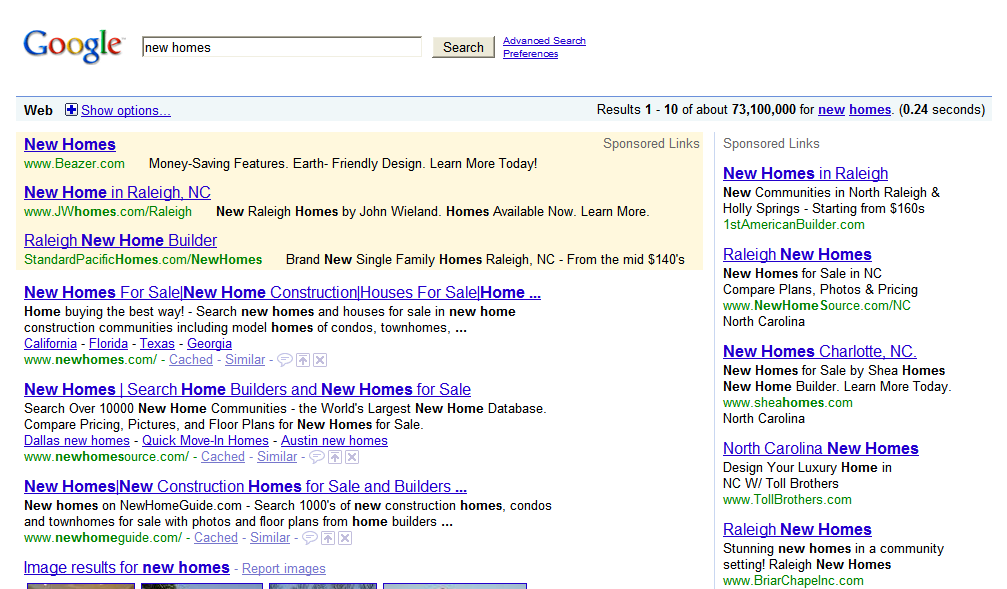
Task: Click 'new' link in results summary
Action: click(x=832, y=110)
